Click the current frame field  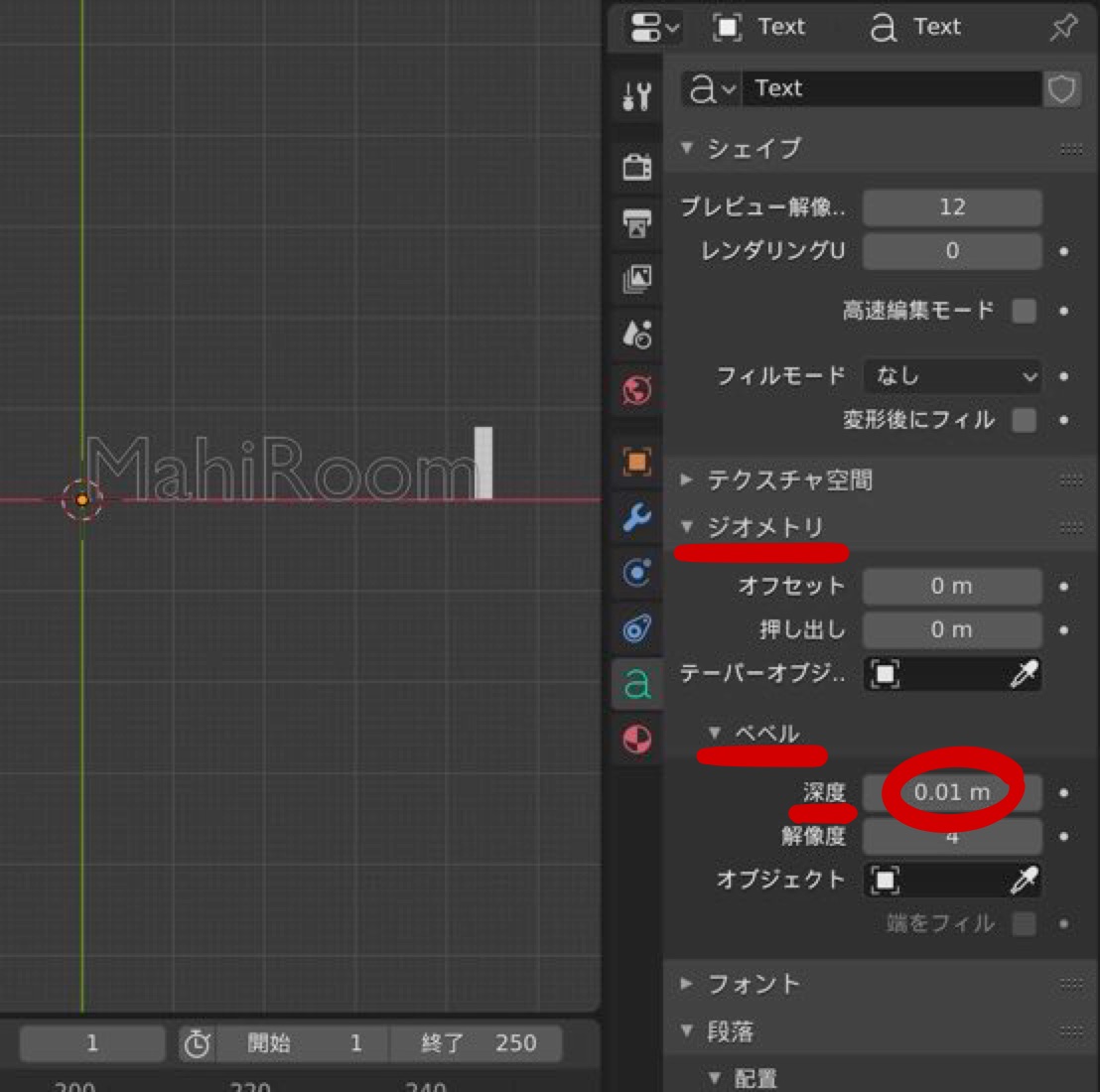coord(92,1043)
